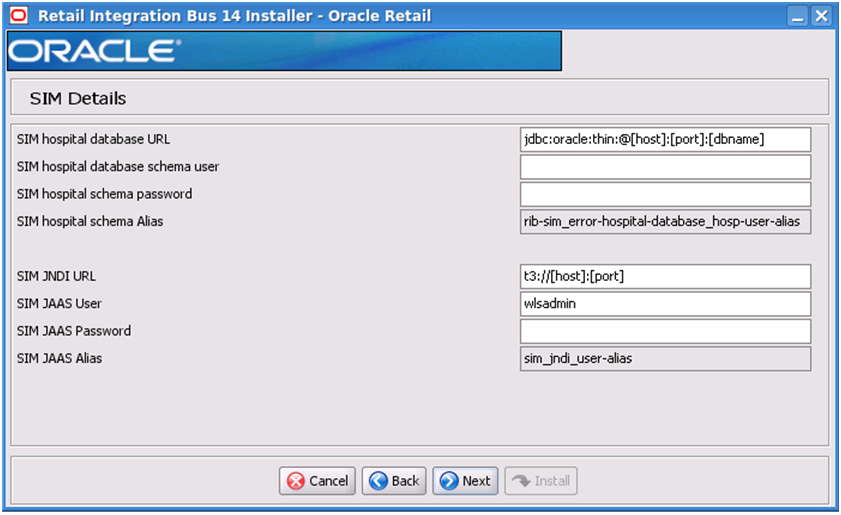This screenshot has width=841, height=515.
Task: Click the SIM JNDI URL input field
Action: tap(665, 276)
